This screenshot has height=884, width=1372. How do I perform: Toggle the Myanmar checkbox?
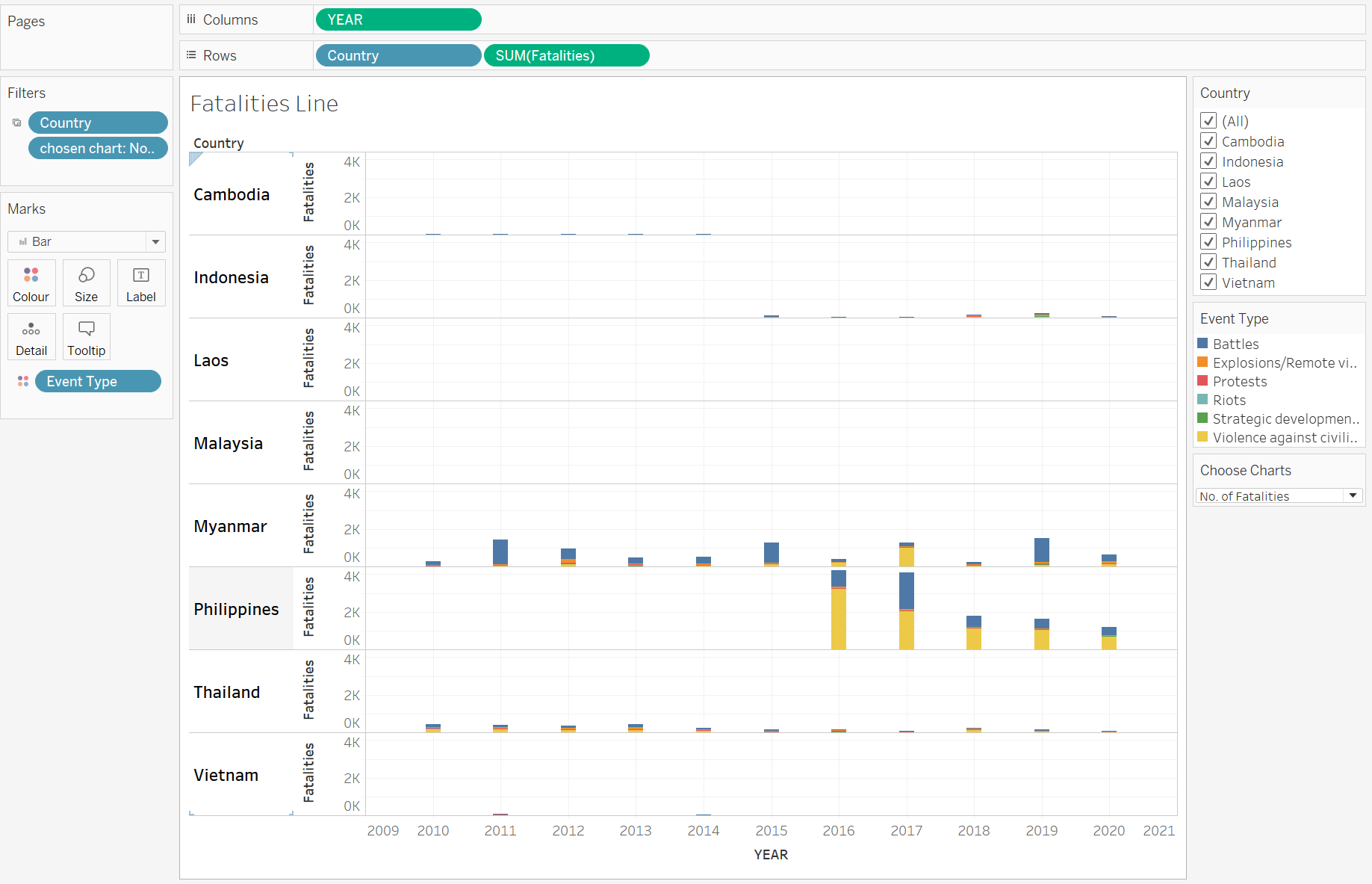(x=1208, y=222)
